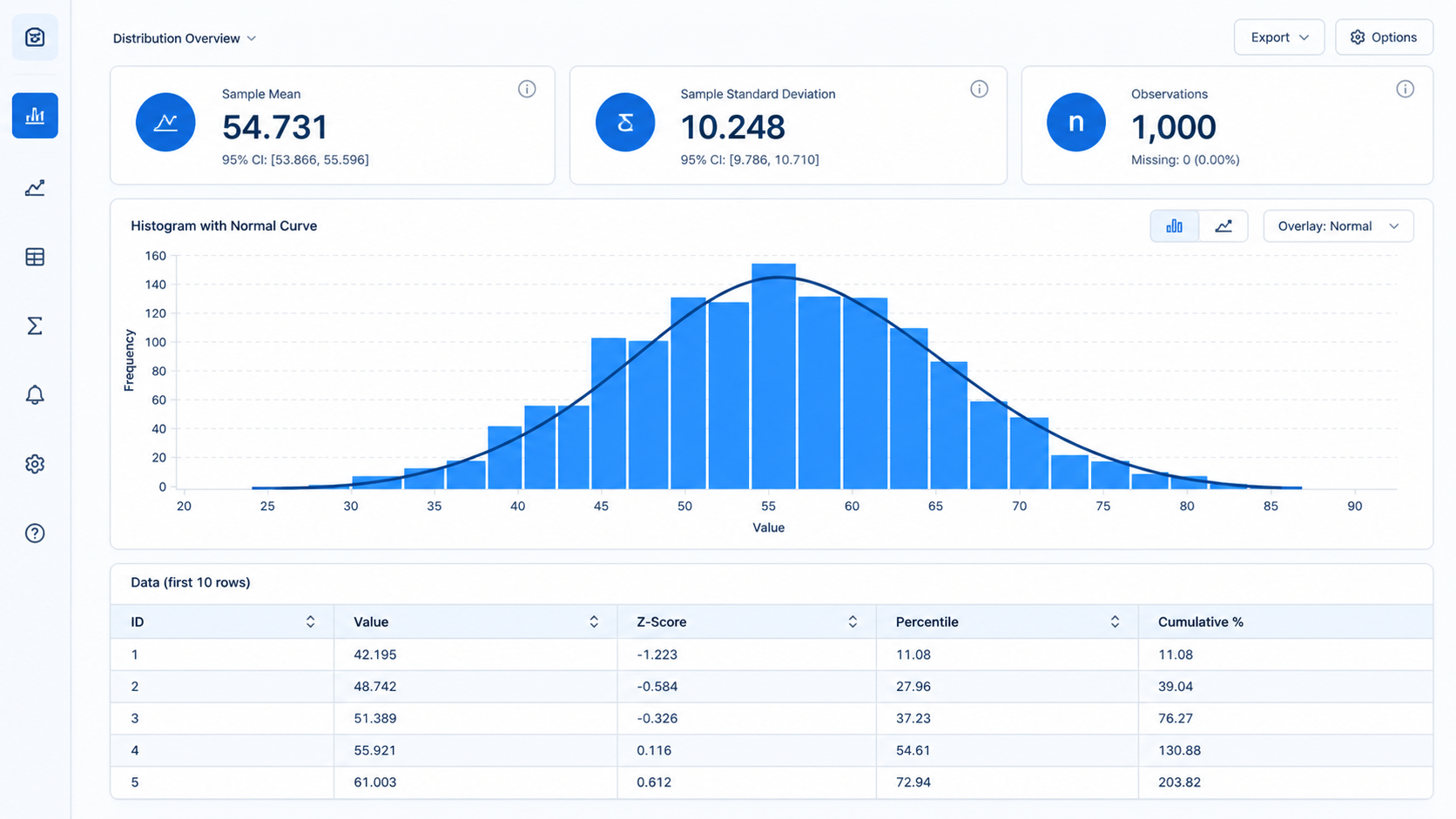Image resolution: width=1456 pixels, height=819 pixels.
Task: Select the Sample Mean value 54.731
Action: (x=275, y=127)
